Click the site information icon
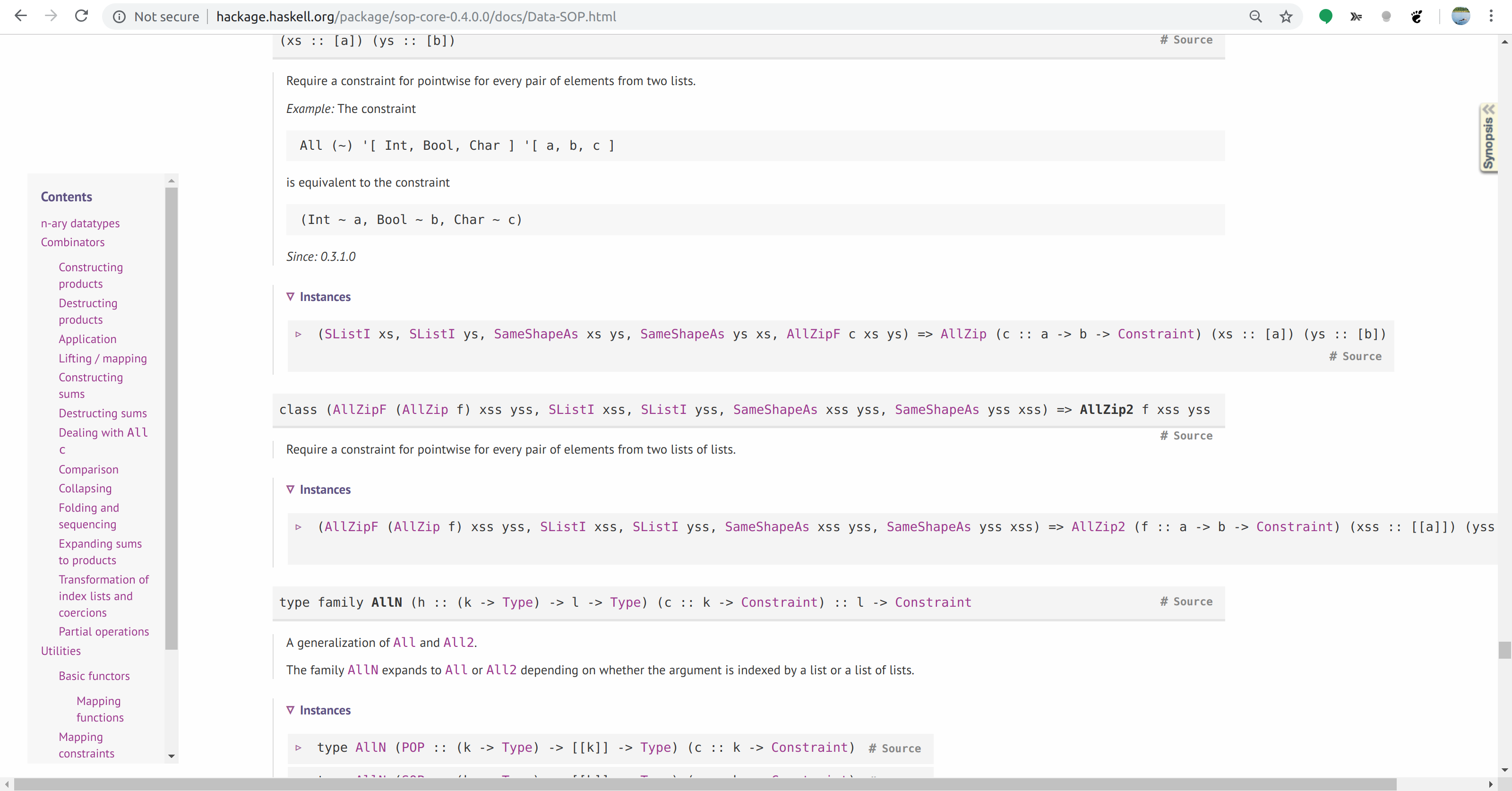The width and height of the screenshot is (1512, 791). [119, 17]
